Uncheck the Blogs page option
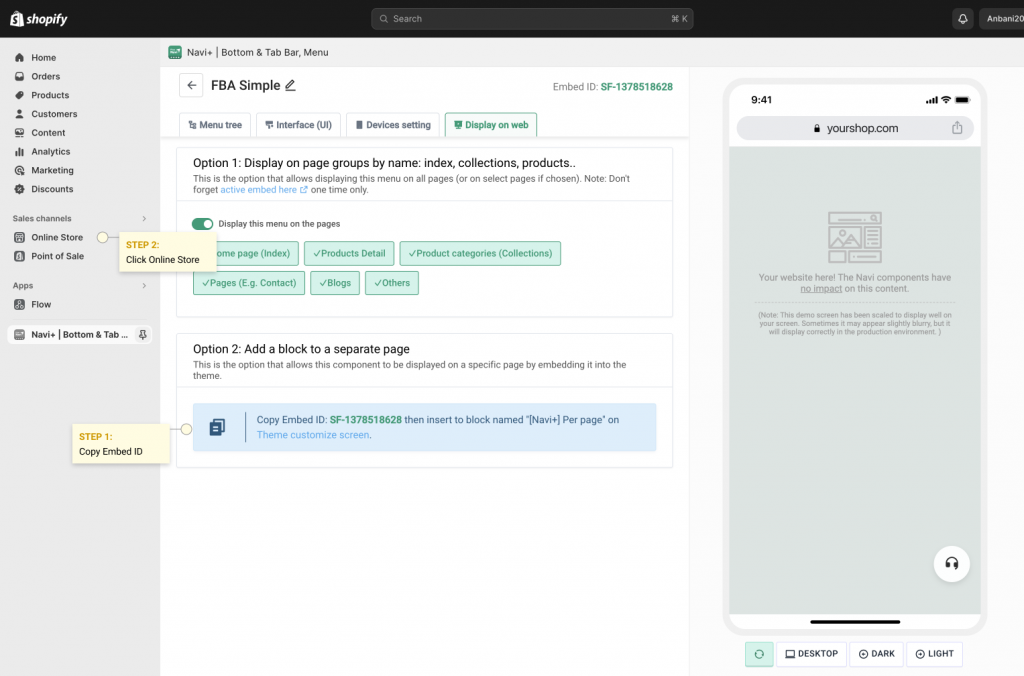Viewport: 1024px width, 676px height. tap(334, 283)
